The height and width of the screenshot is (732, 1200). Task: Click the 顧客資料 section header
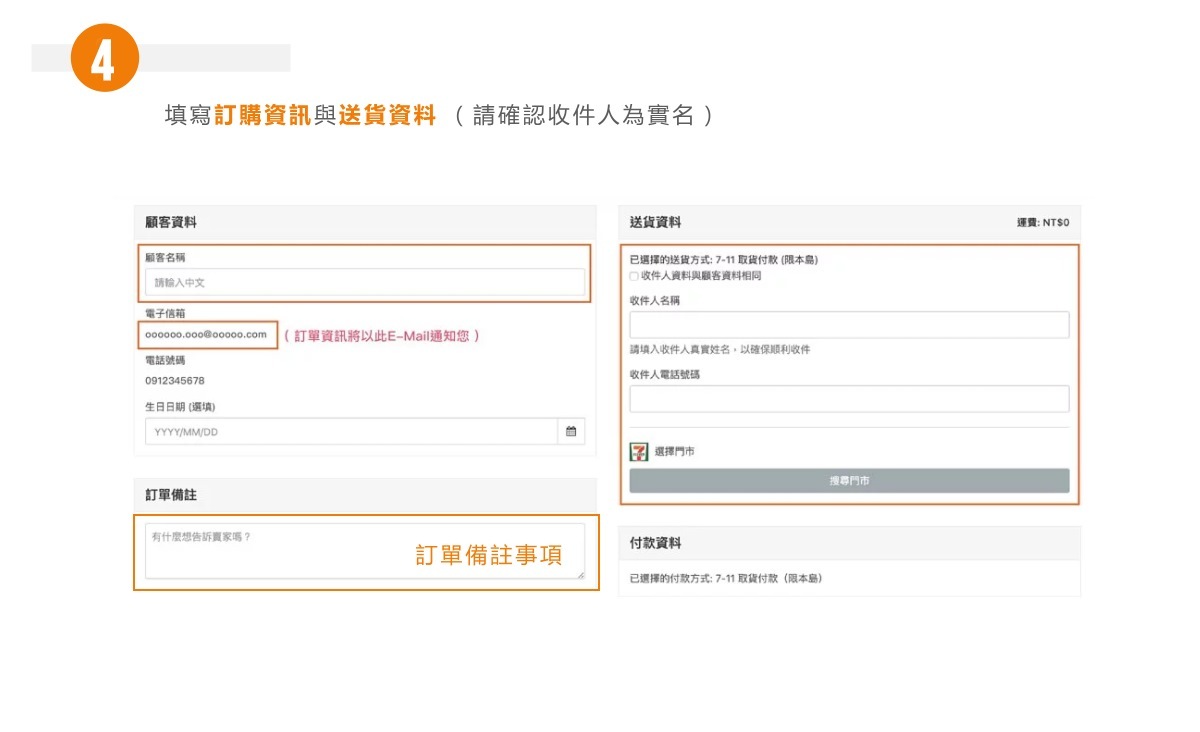[171, 223]
